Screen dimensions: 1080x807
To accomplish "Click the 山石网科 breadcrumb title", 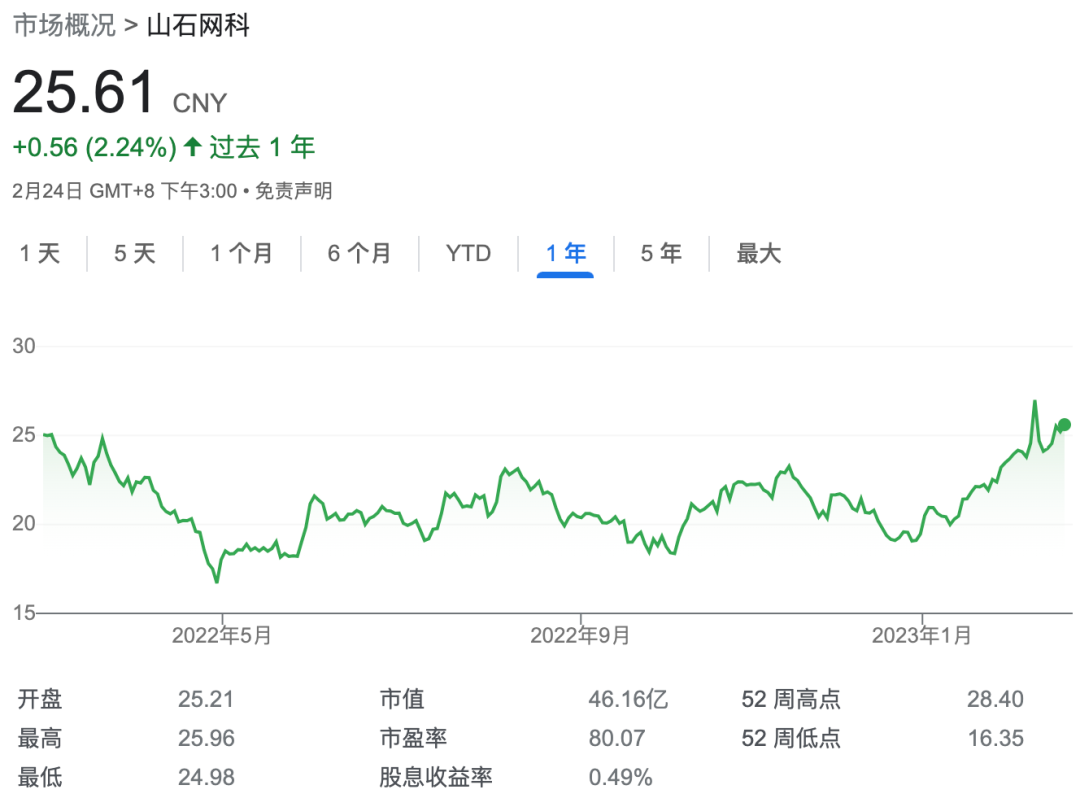I will click(x=198, y=25).
